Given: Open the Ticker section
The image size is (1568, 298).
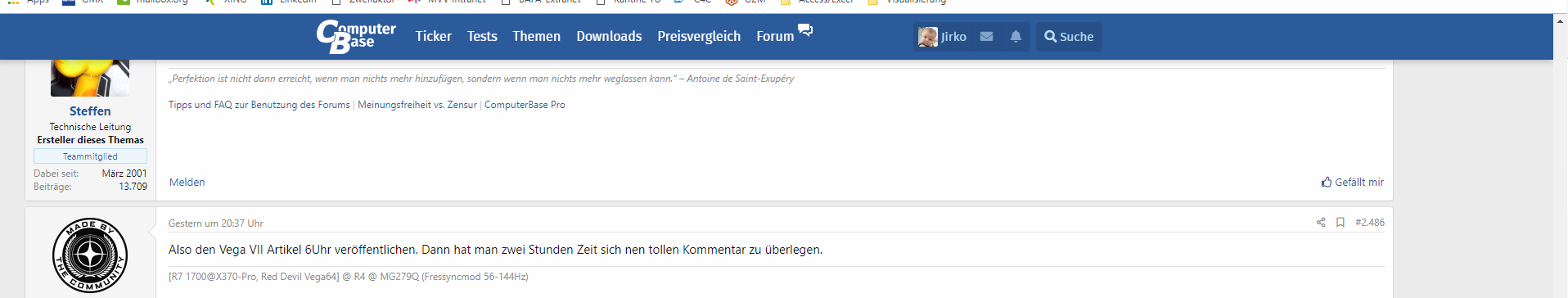Looking at the screenshot, I should point(433,36).
